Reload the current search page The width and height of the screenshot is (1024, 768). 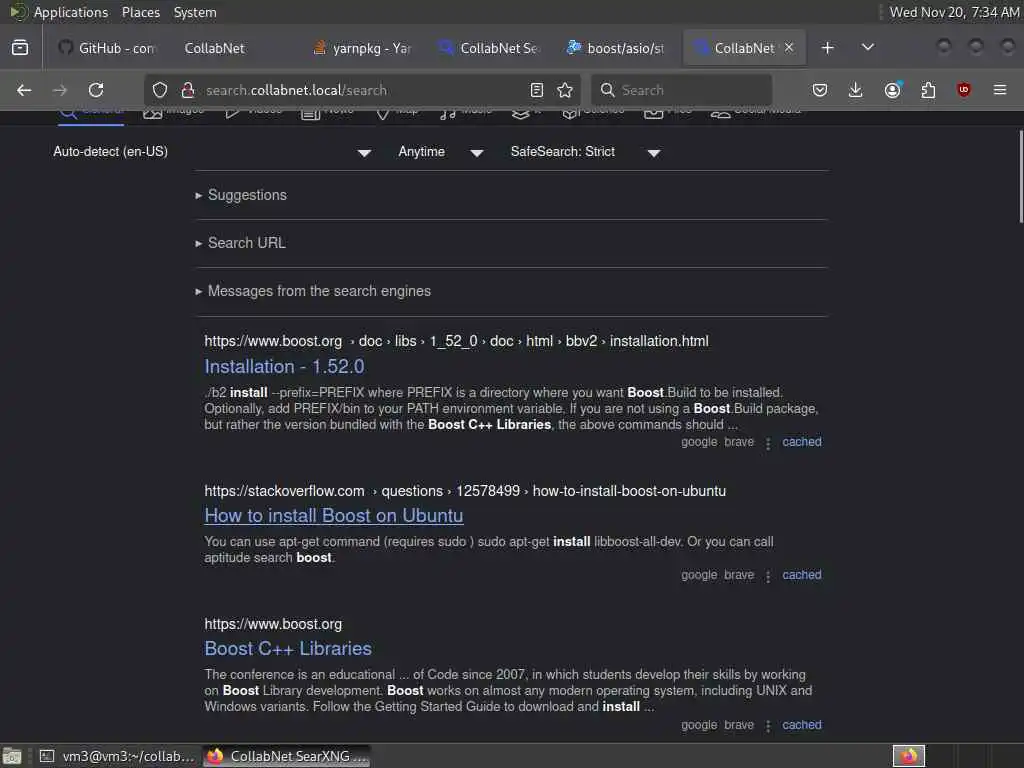tap(96, 90)
